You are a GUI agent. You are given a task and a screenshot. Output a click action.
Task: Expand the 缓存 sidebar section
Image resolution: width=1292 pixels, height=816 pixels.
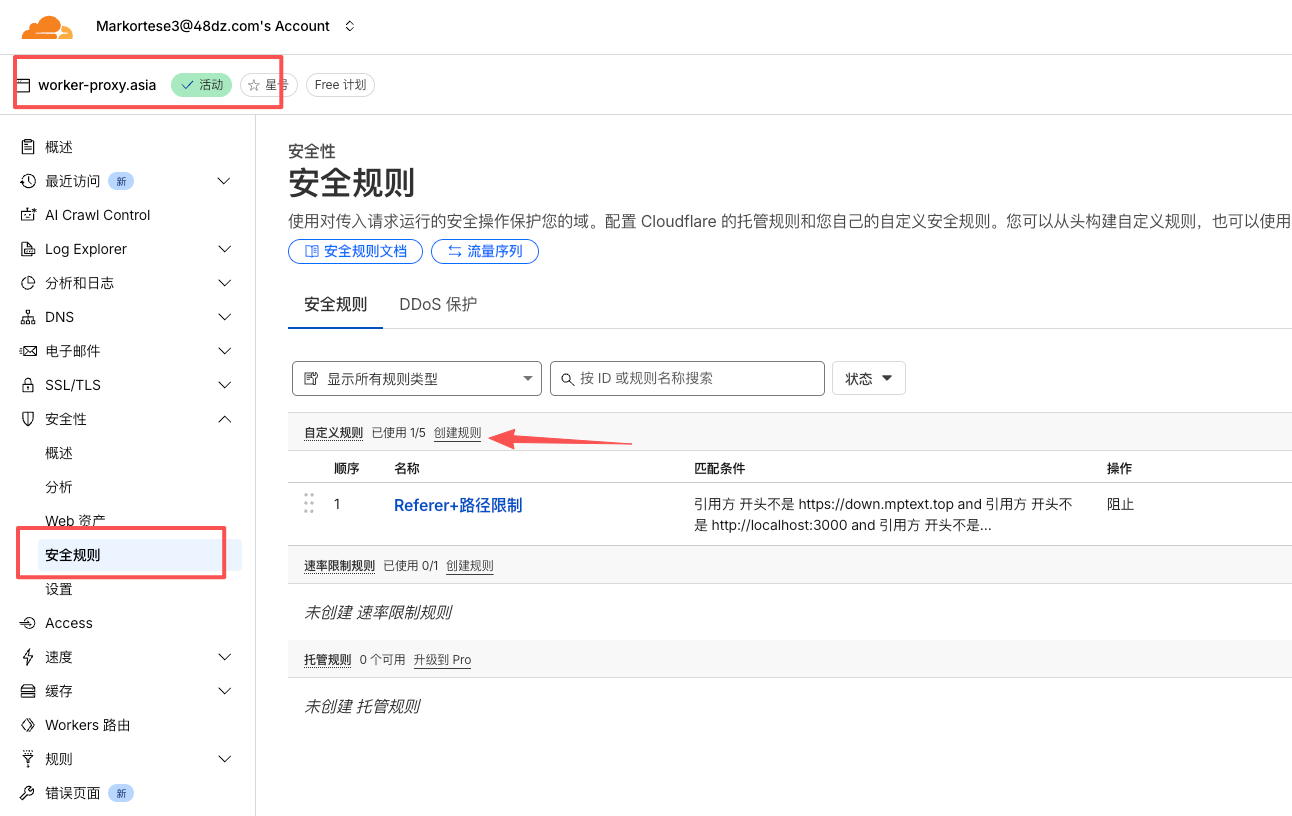224,691
